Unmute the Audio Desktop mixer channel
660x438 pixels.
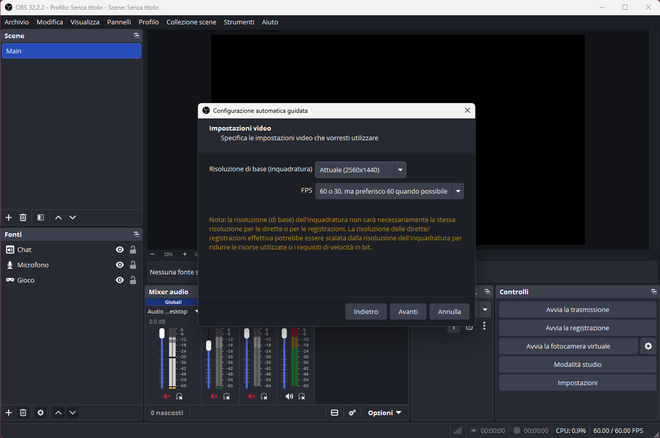coord(167,396)
